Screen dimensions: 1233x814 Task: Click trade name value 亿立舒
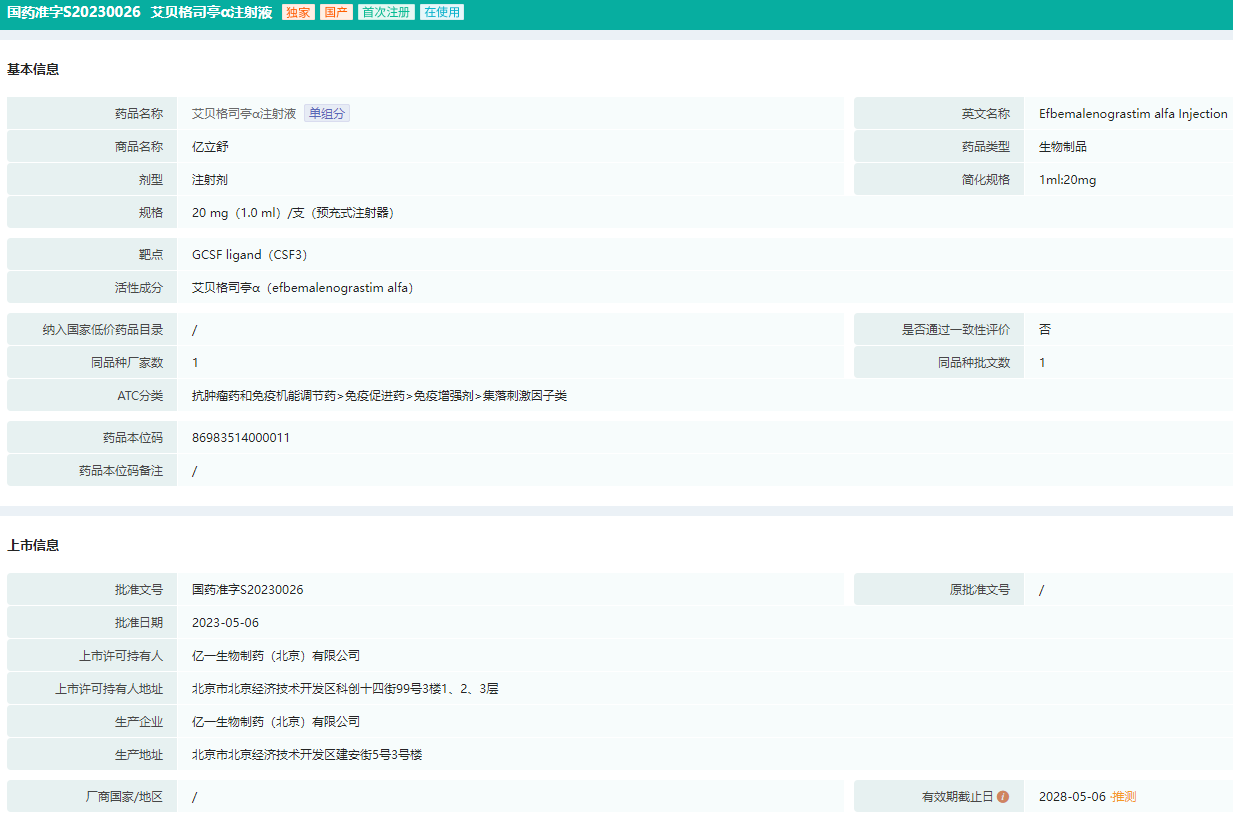tap(211, 147)
